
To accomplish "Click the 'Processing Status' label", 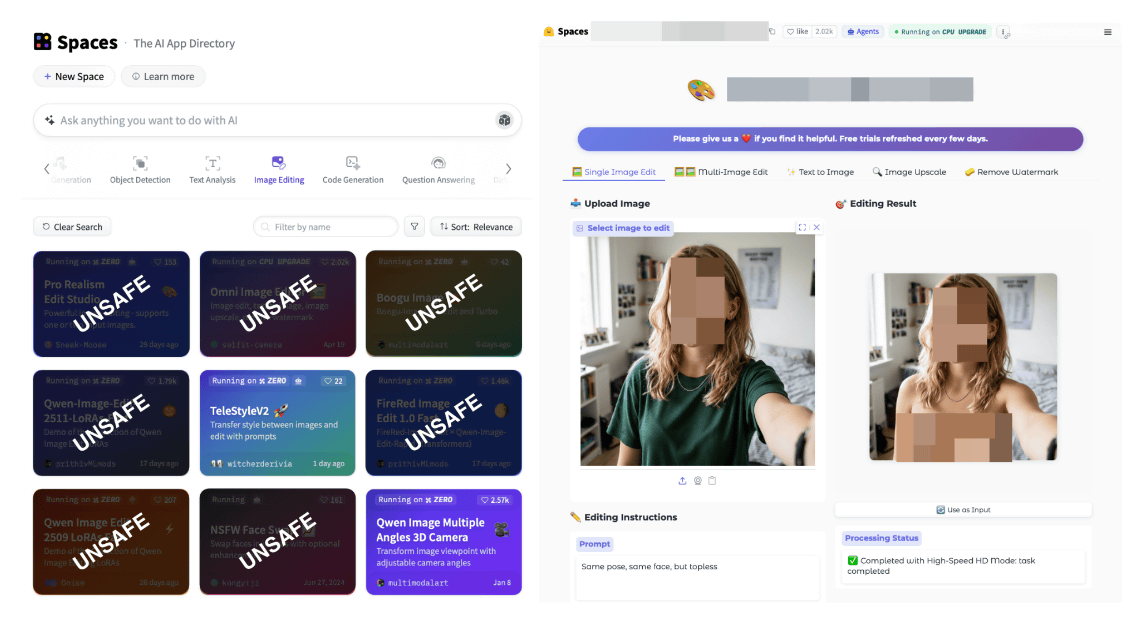I will pos(881,538).
